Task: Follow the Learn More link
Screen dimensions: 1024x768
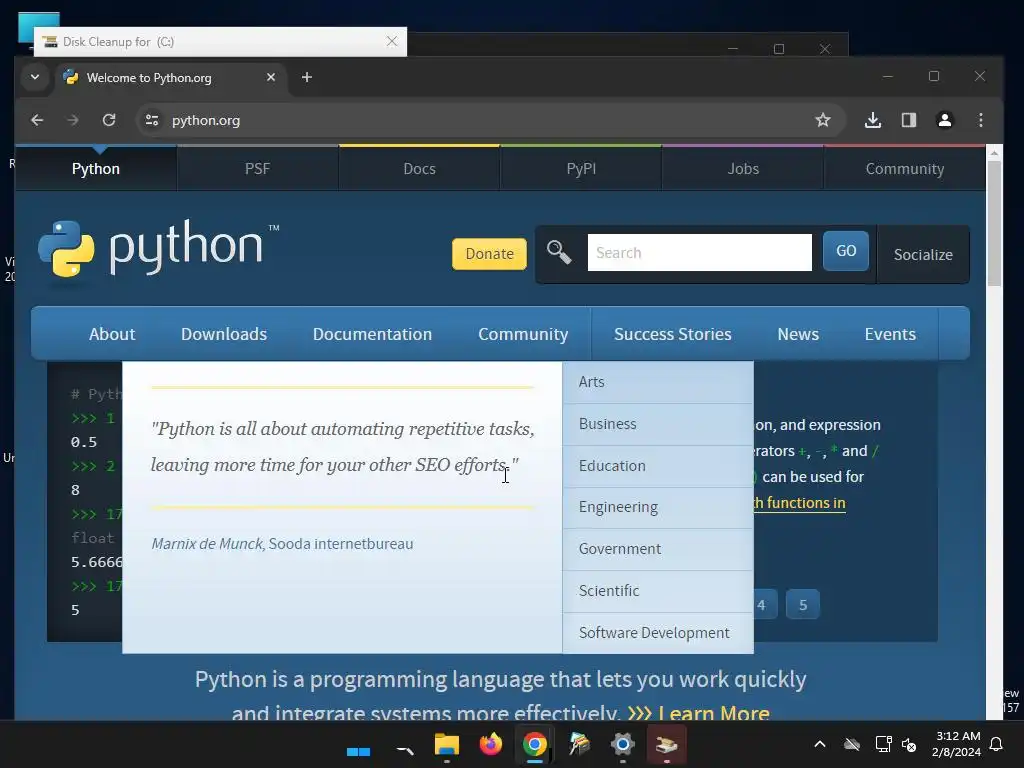Action: point(714,712)
